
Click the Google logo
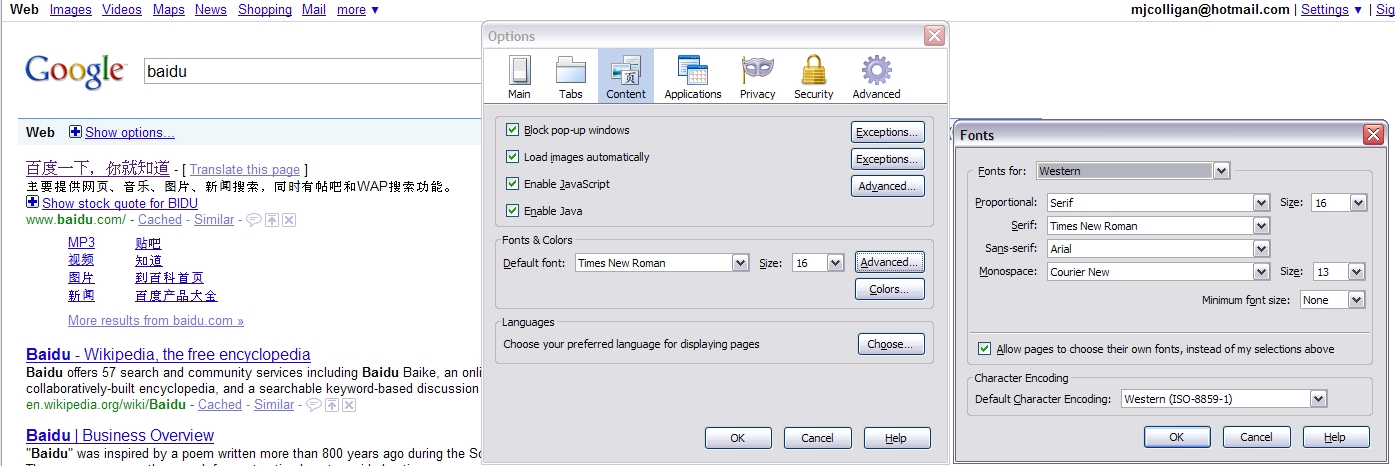point(76,71)
